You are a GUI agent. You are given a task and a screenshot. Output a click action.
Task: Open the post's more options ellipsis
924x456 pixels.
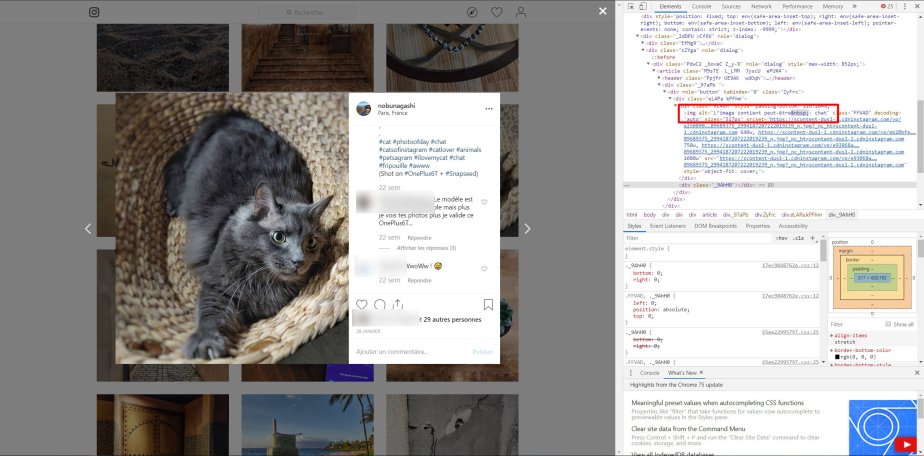coord(489,108)
